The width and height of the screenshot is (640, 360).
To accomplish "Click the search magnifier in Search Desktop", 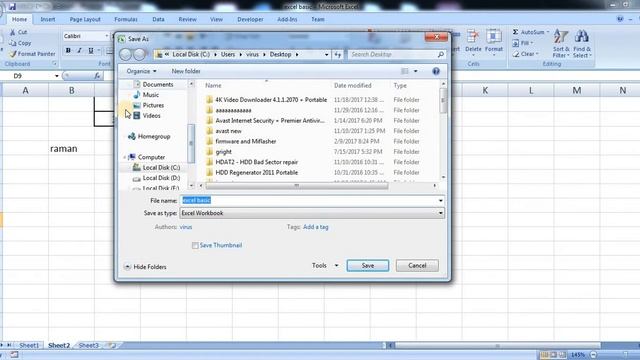I will click(x=440, y=54).
